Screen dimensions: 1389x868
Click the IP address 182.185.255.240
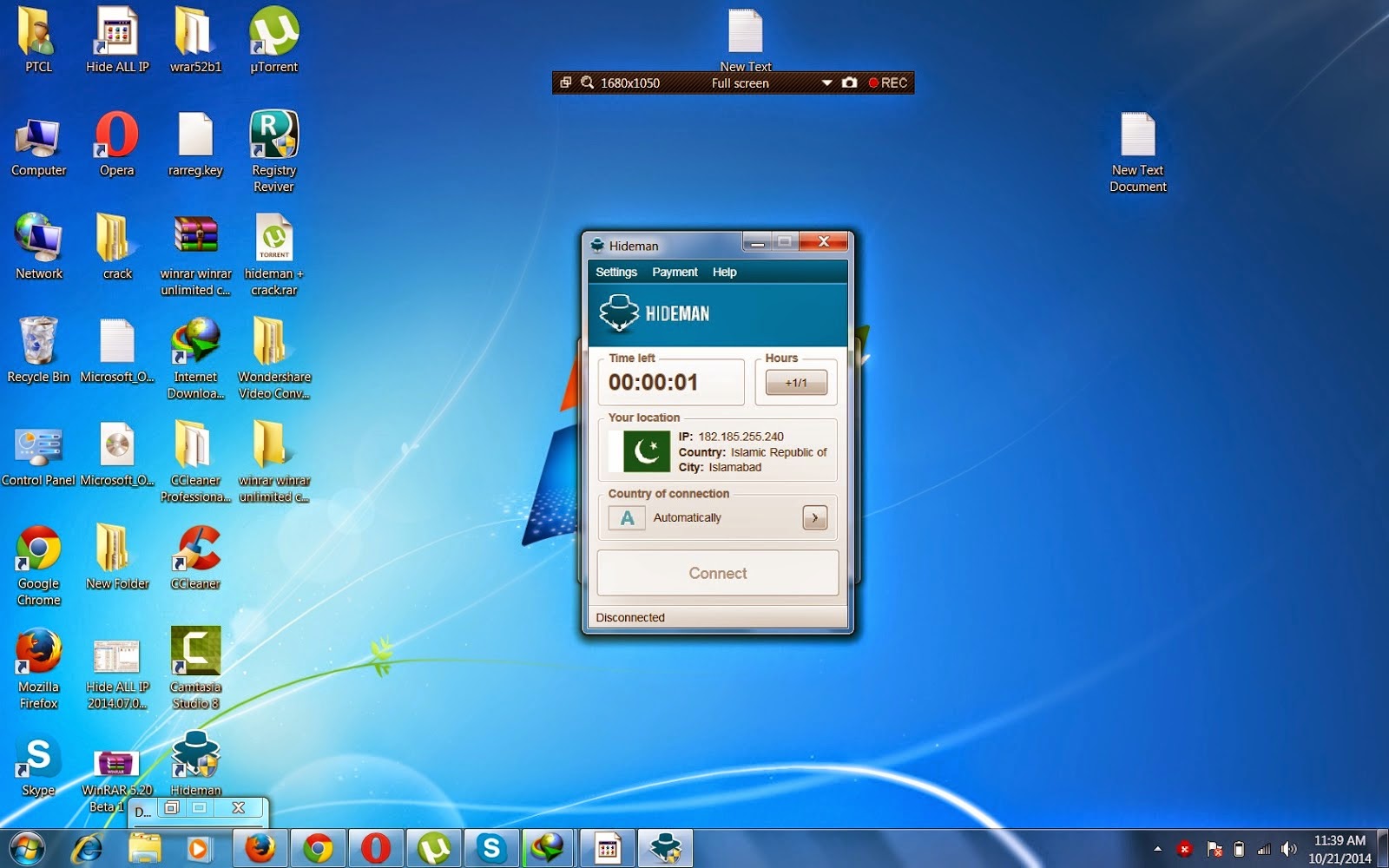click(x=741, y=437)
